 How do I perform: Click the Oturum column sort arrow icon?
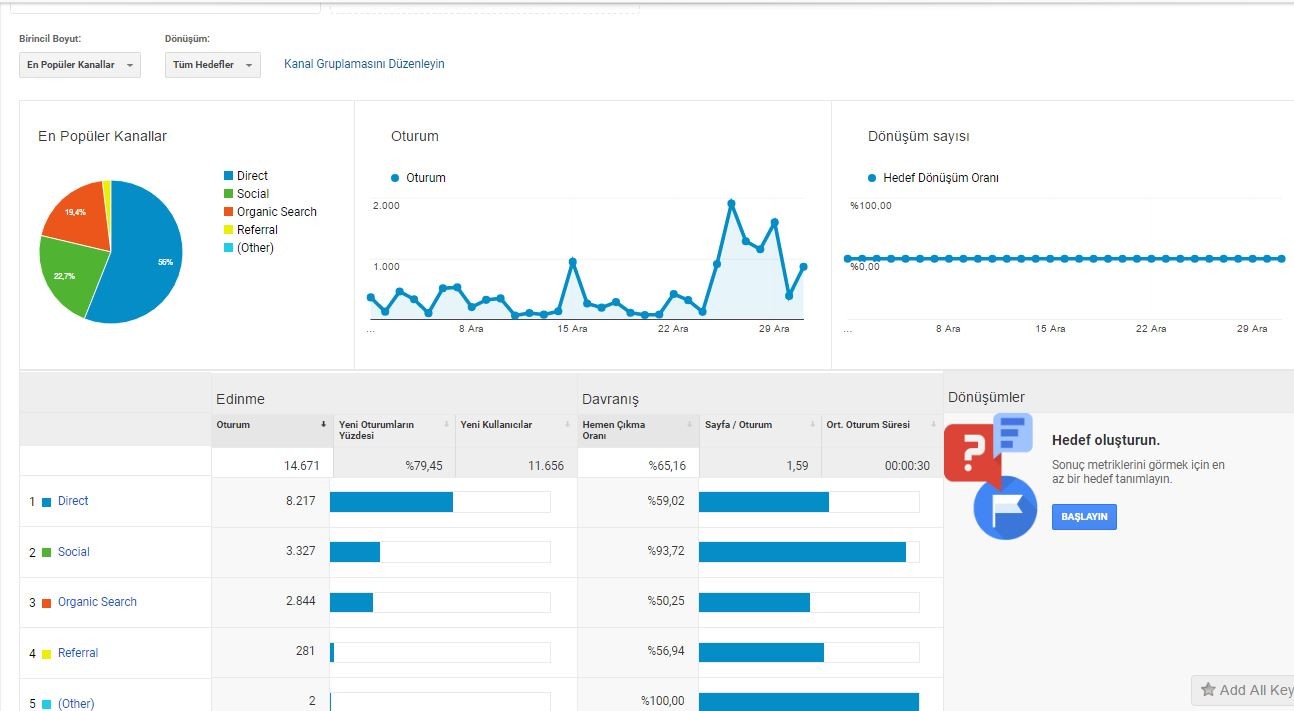(323, 425)
